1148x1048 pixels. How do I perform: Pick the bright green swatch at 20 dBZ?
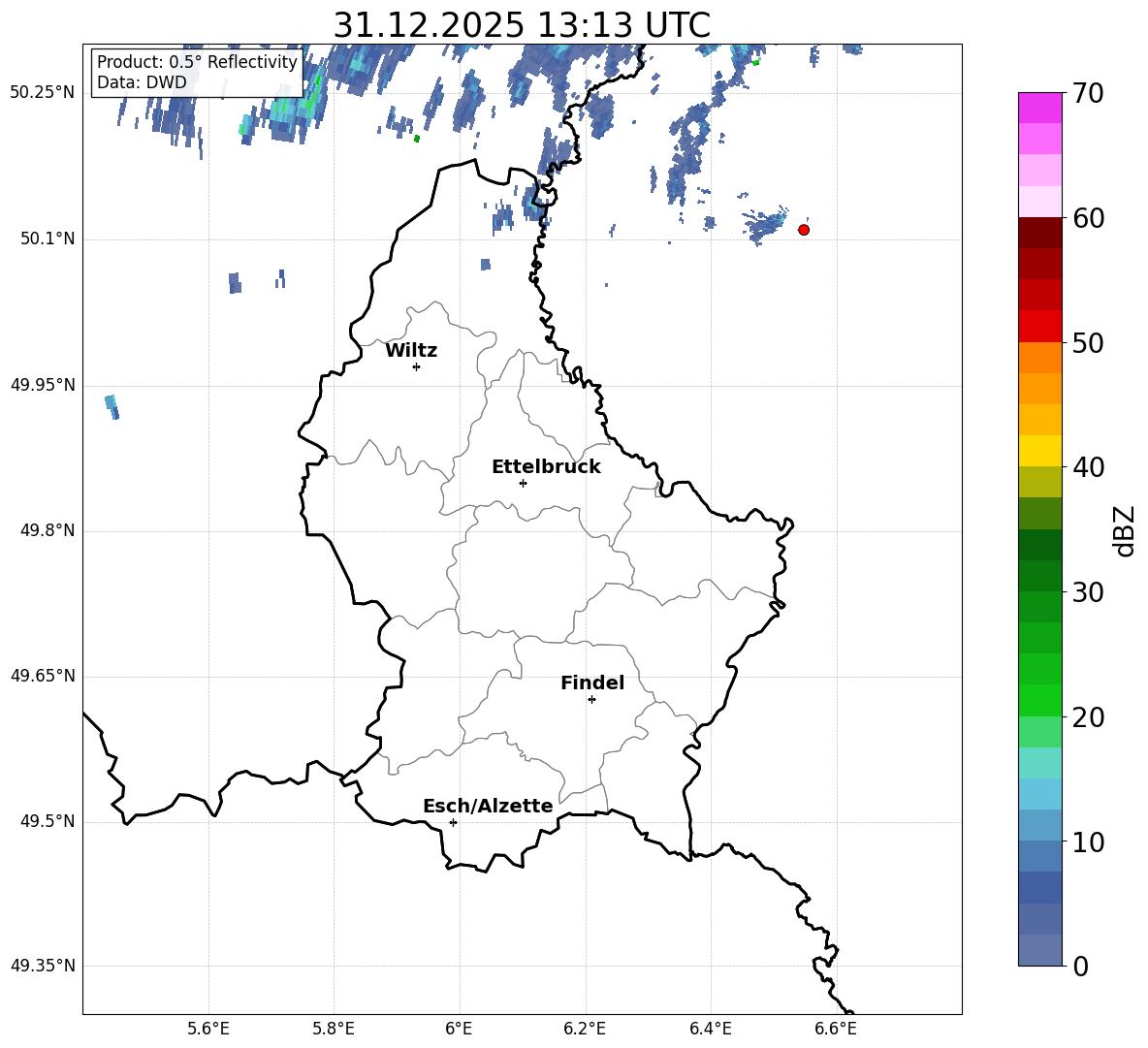[x=1040, y=700]
